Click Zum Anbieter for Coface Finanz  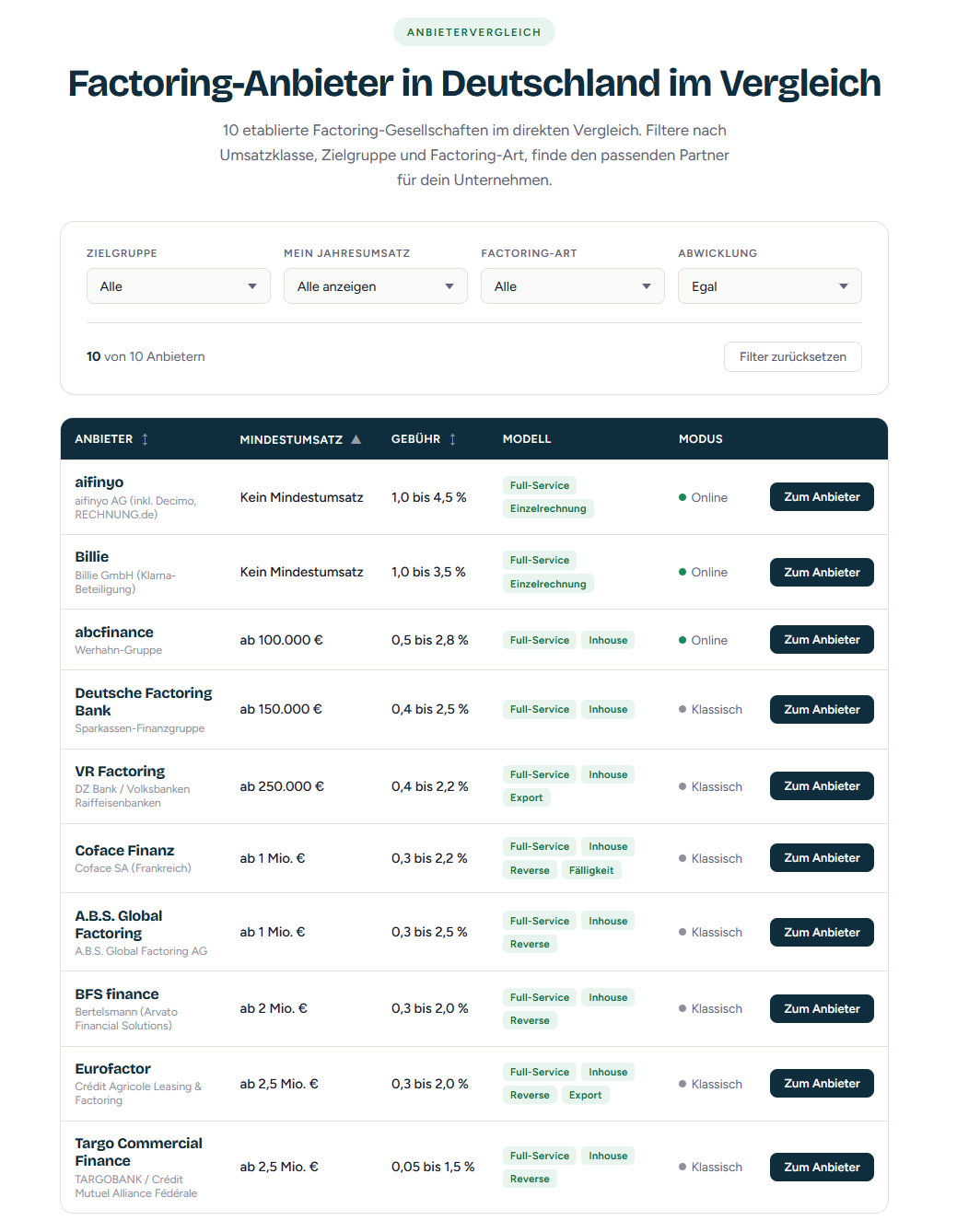(x=822, y=857)
